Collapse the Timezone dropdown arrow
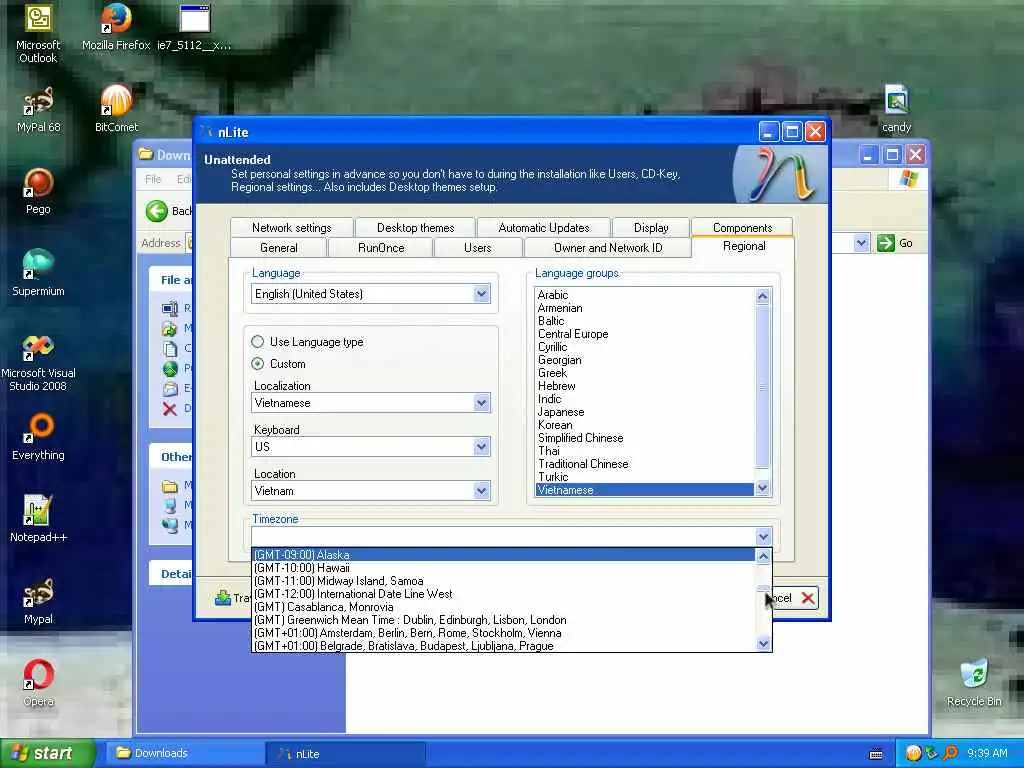 [763, 537]
